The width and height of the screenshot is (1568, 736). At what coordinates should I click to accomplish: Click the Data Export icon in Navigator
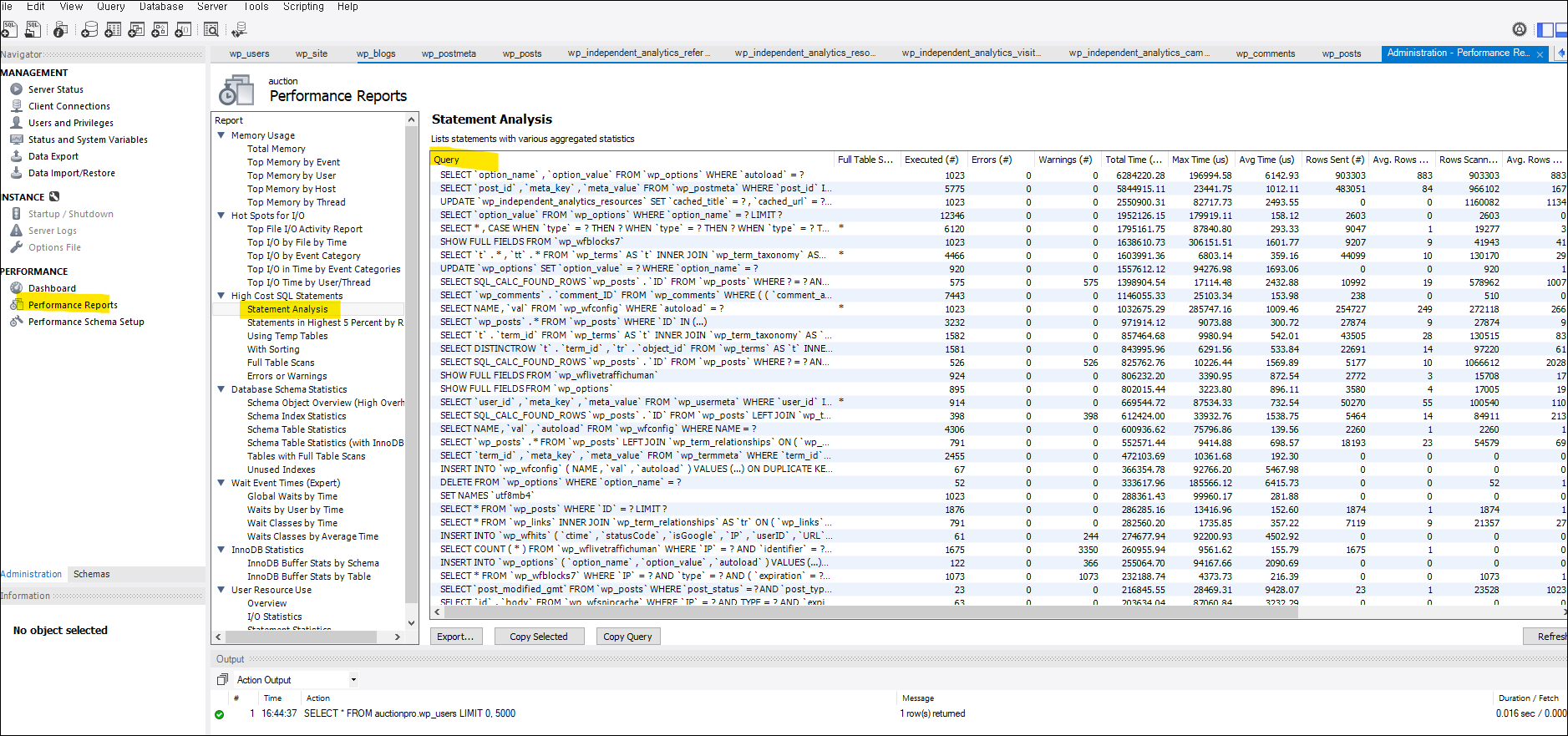tap(17, 156)
